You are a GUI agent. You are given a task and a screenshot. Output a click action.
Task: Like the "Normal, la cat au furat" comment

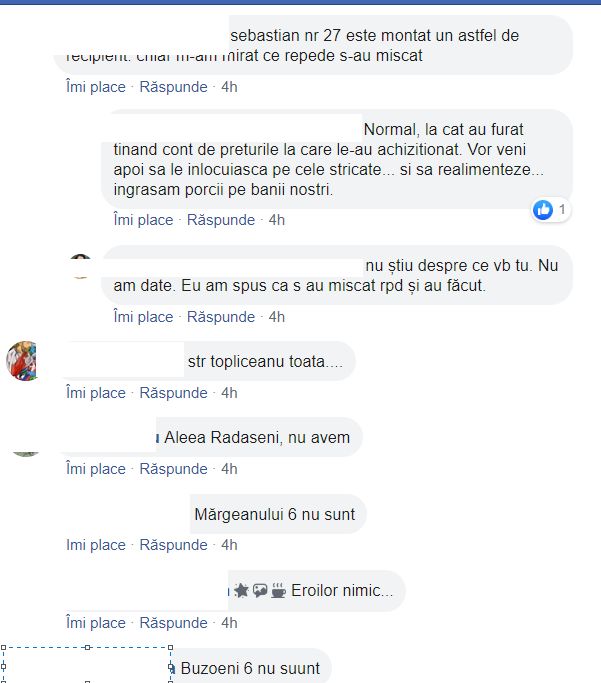click(143, 220)
